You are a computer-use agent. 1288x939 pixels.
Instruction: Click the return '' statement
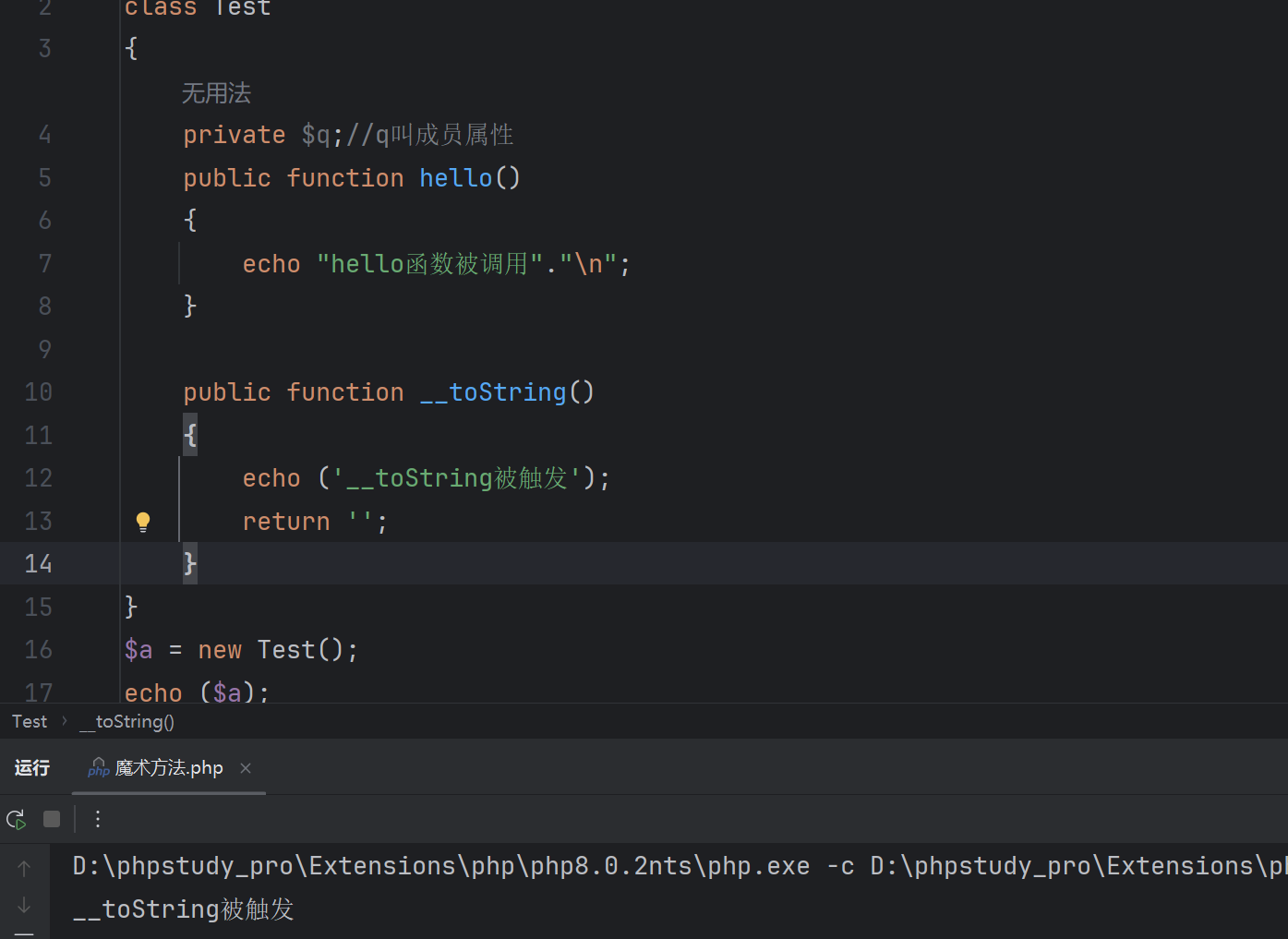click(315, 522)
